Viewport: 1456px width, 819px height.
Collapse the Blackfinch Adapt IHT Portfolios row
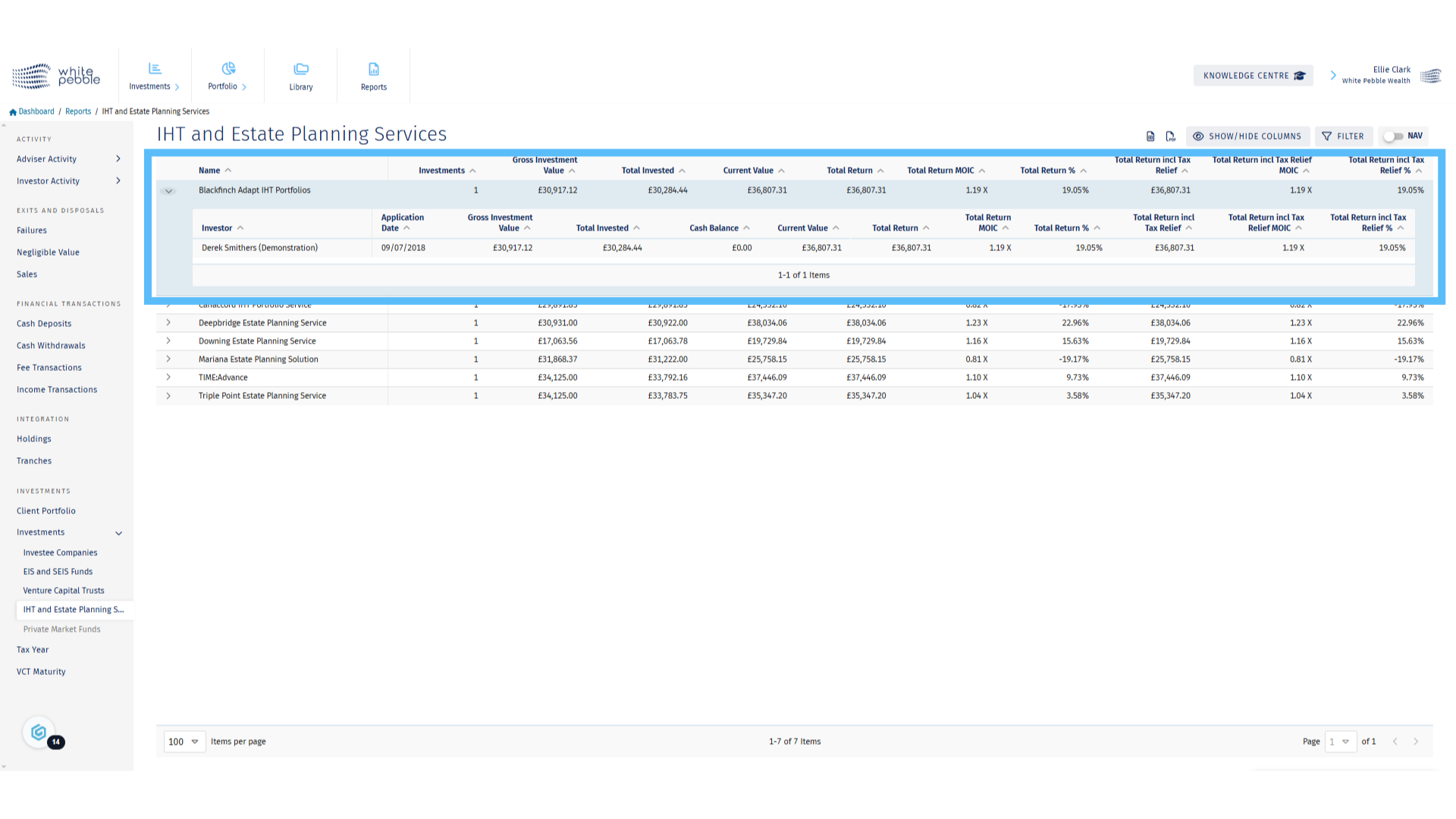(x=168, y=191)
